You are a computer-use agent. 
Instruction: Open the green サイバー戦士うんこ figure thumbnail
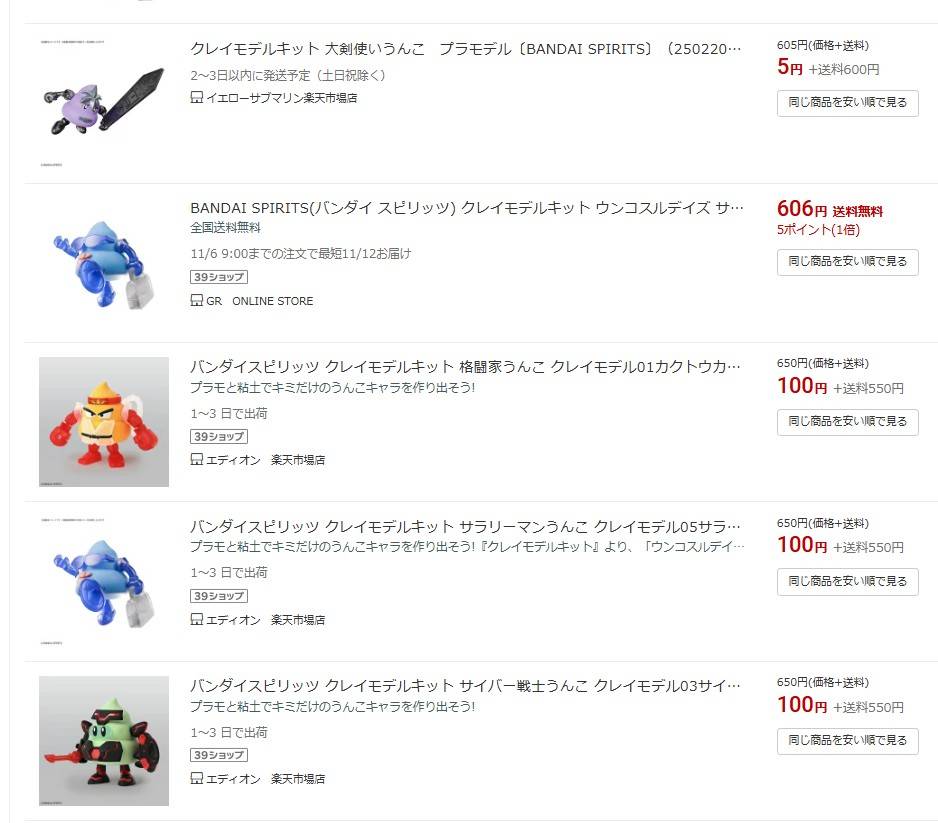point(104,740)
